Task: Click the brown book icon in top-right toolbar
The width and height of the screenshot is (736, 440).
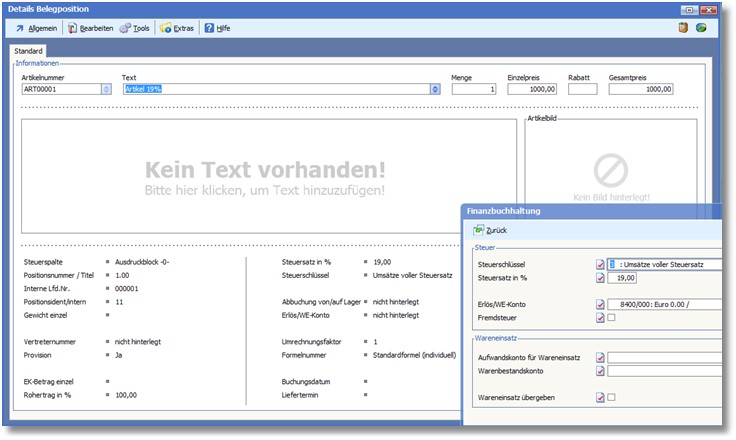Action: pyautogui.click(x=682, y=28)
